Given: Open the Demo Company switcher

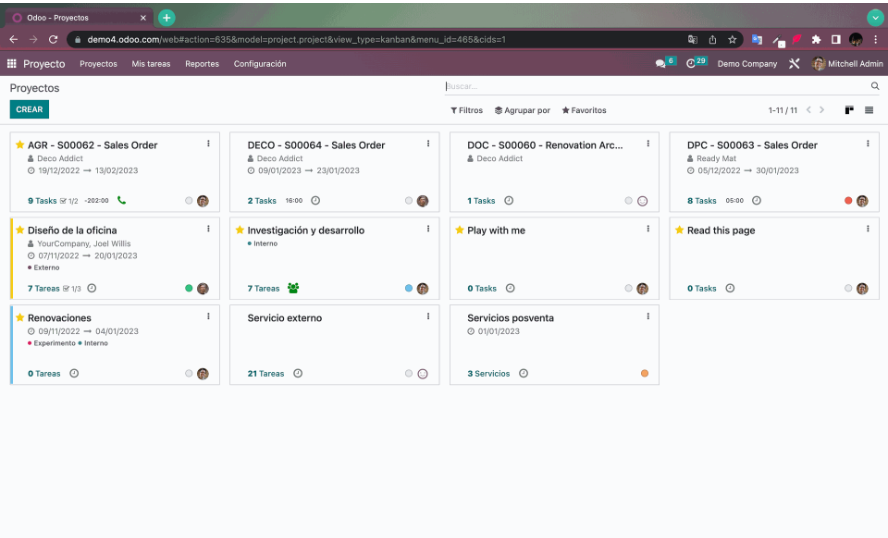Looking at the screenshot, I should click(747, 64).
